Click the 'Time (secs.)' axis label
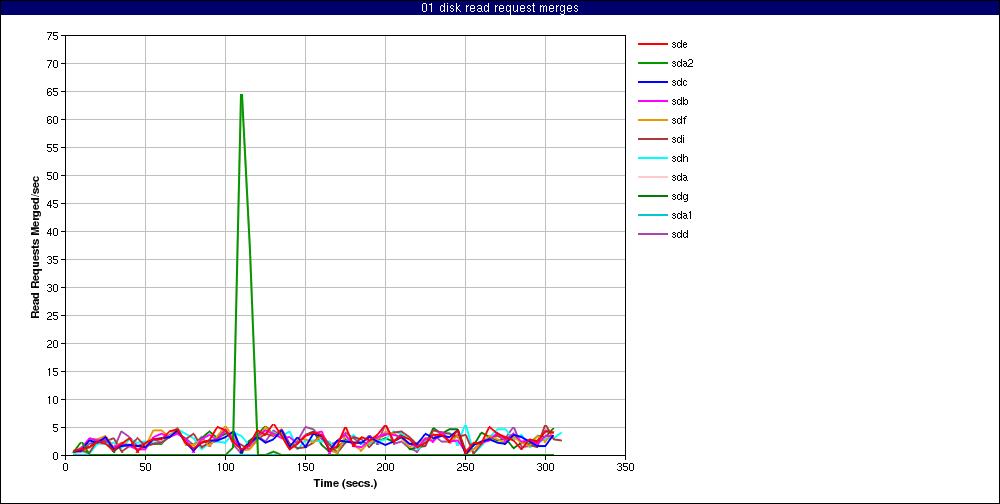This screenshot has height=504, width=1000. (345, 483)
